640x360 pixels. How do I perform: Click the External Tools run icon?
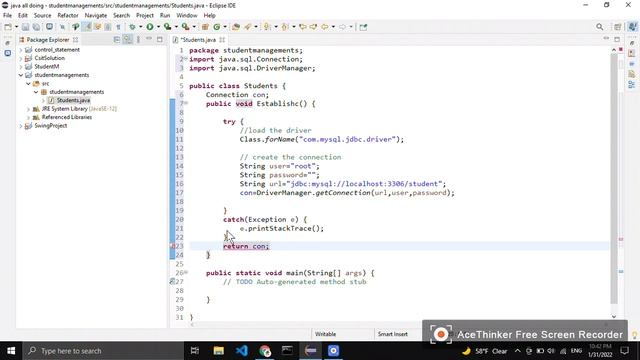tap(185, 27)
